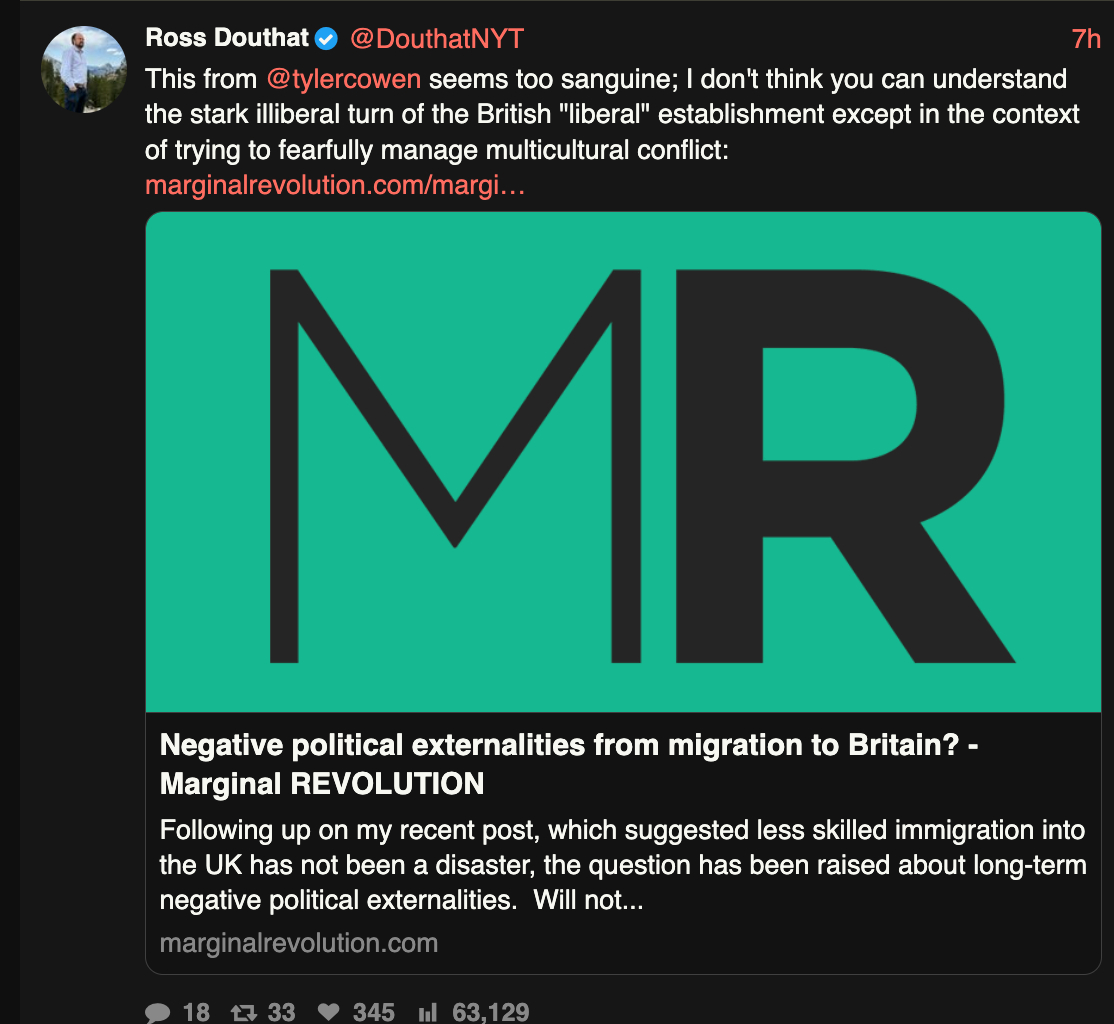The height and width of the screenshot is (1024, 1114).
Task: Click the marginalrevolution.com domain label on the card
Action: click(298, 943)
